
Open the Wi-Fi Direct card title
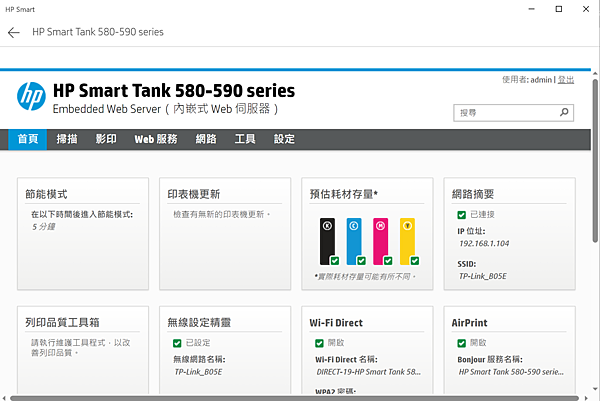(x=336, y=323)
